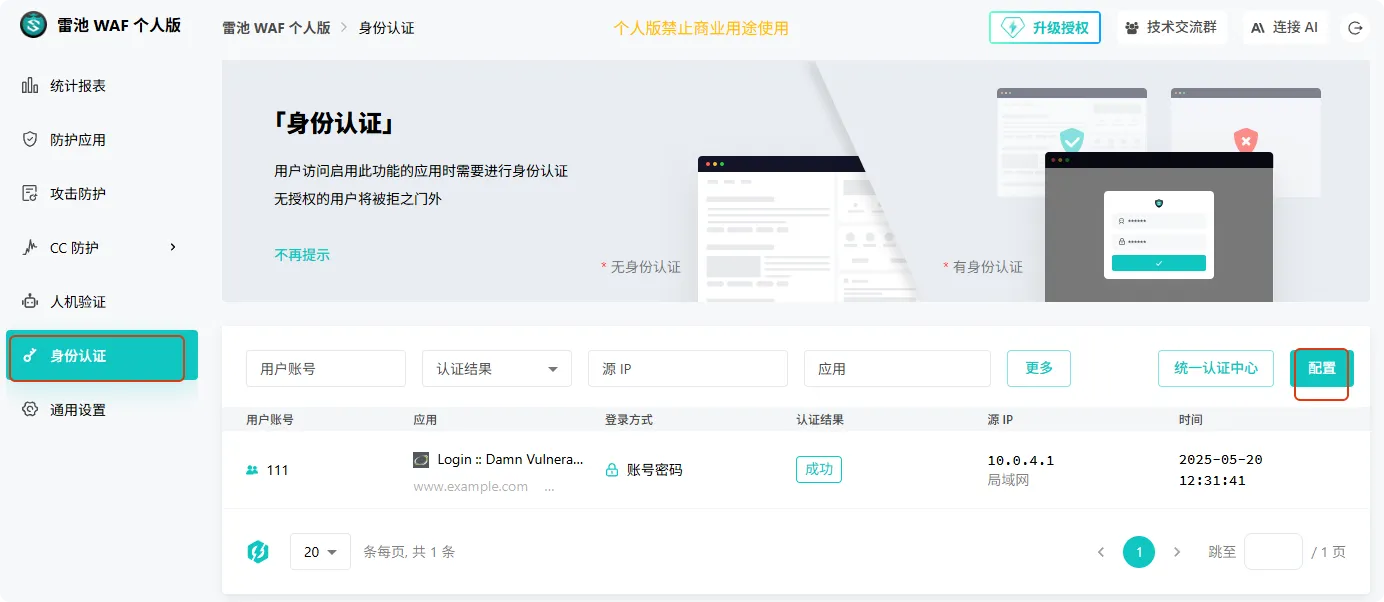The height and width of the screenshot is (602, 1384).
Task: Click the 攻击防护 document icon
Action: pyautogui.click(x=30, y=194)
